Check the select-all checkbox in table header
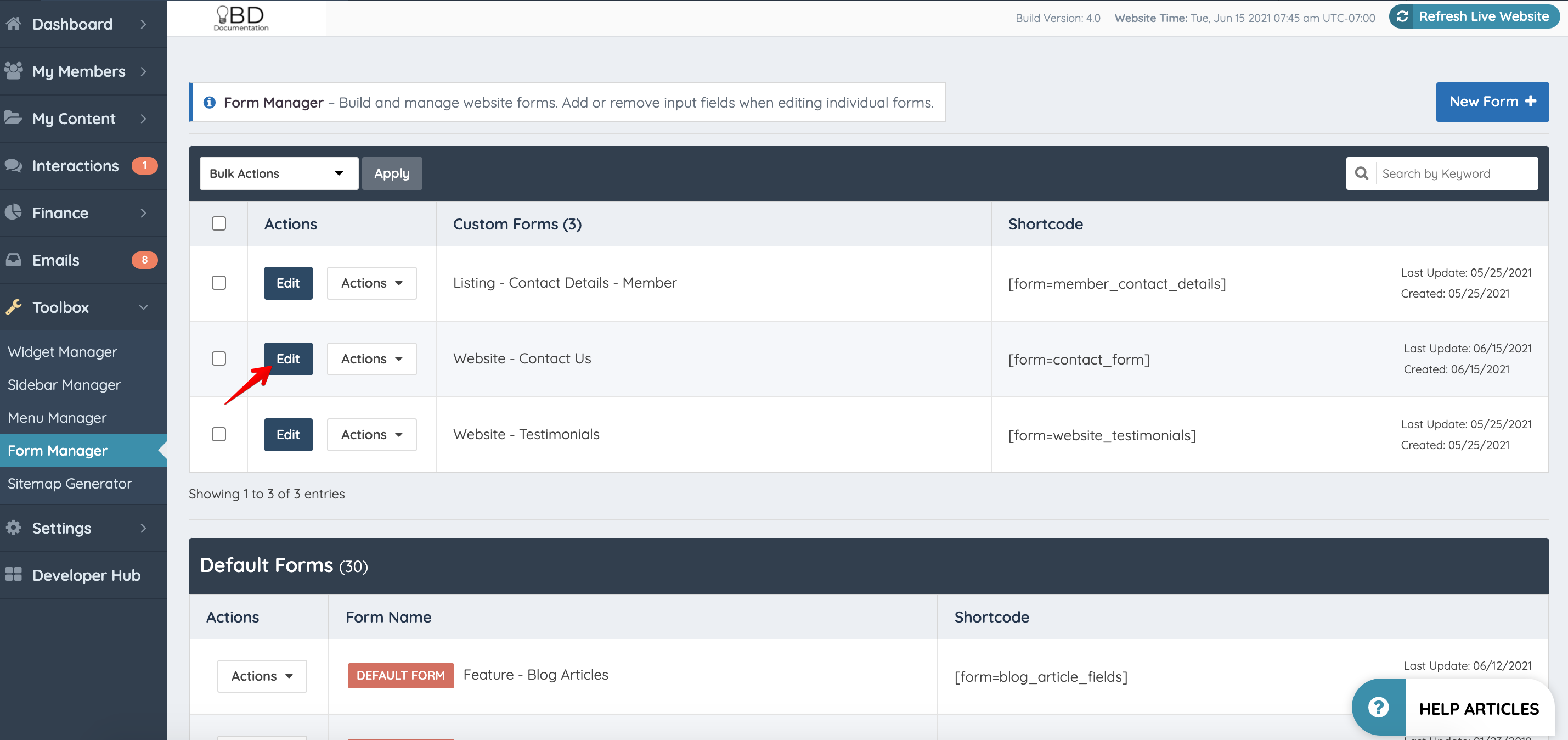 click(x=219, y=223)
